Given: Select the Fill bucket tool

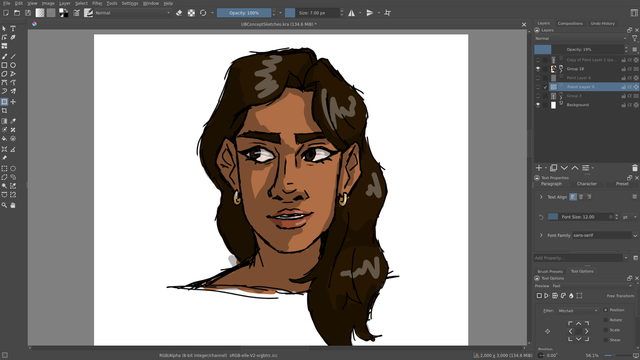Looking at the screenshot, I should click(4, 139).
